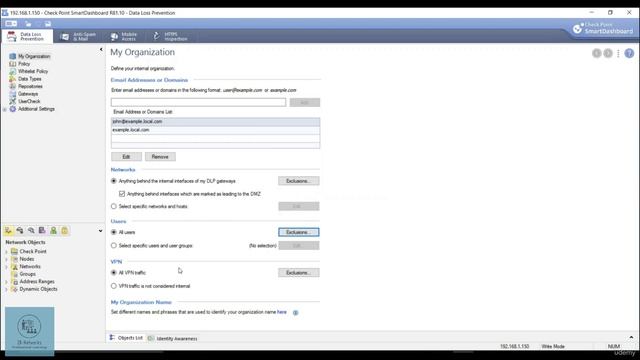The height and width of the screenshot is (360, 640).
Task: Click info icon next to organization name link
Action: point(296,313)
